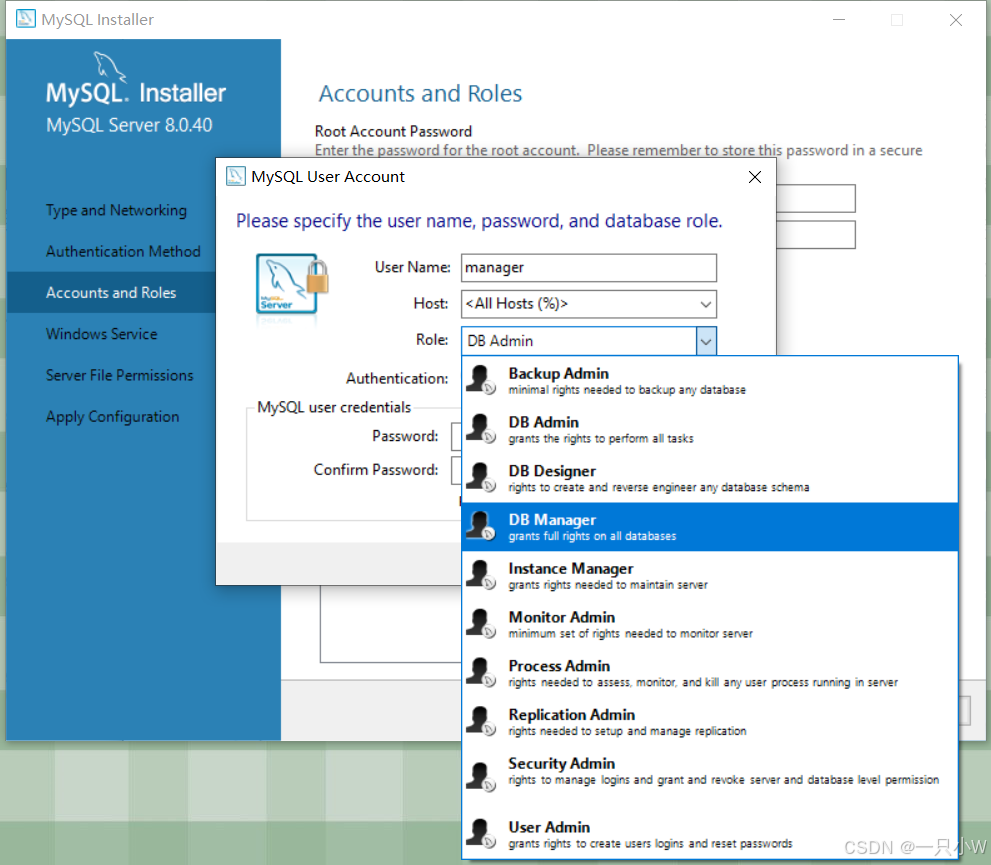Click the DB Designer user icon

[x=481, y=478]
